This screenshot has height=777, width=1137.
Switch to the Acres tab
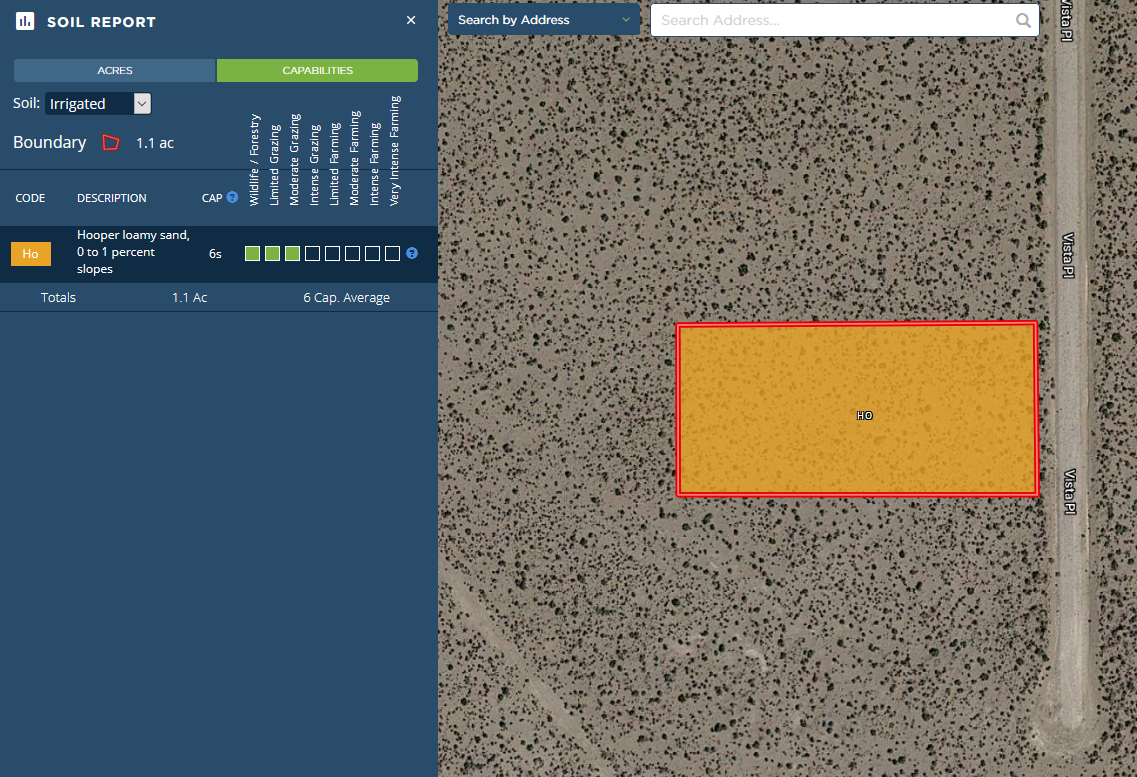point(115,71)
